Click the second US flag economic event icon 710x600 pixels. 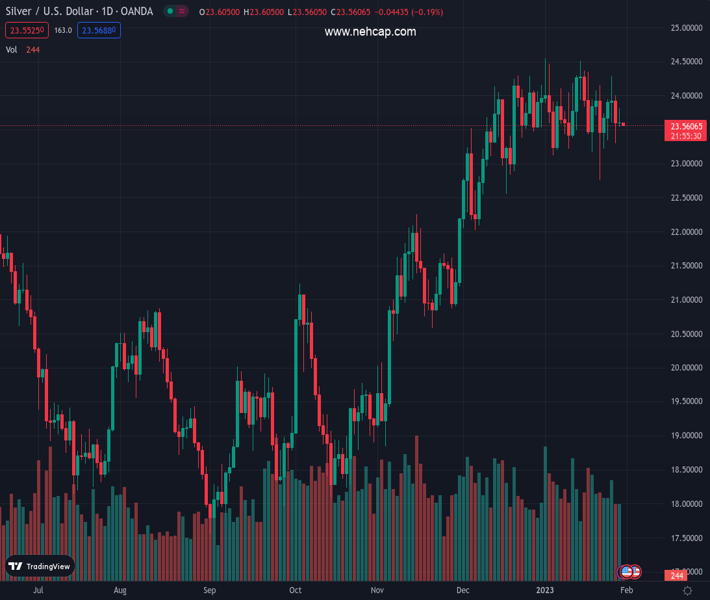click(635, 572)
